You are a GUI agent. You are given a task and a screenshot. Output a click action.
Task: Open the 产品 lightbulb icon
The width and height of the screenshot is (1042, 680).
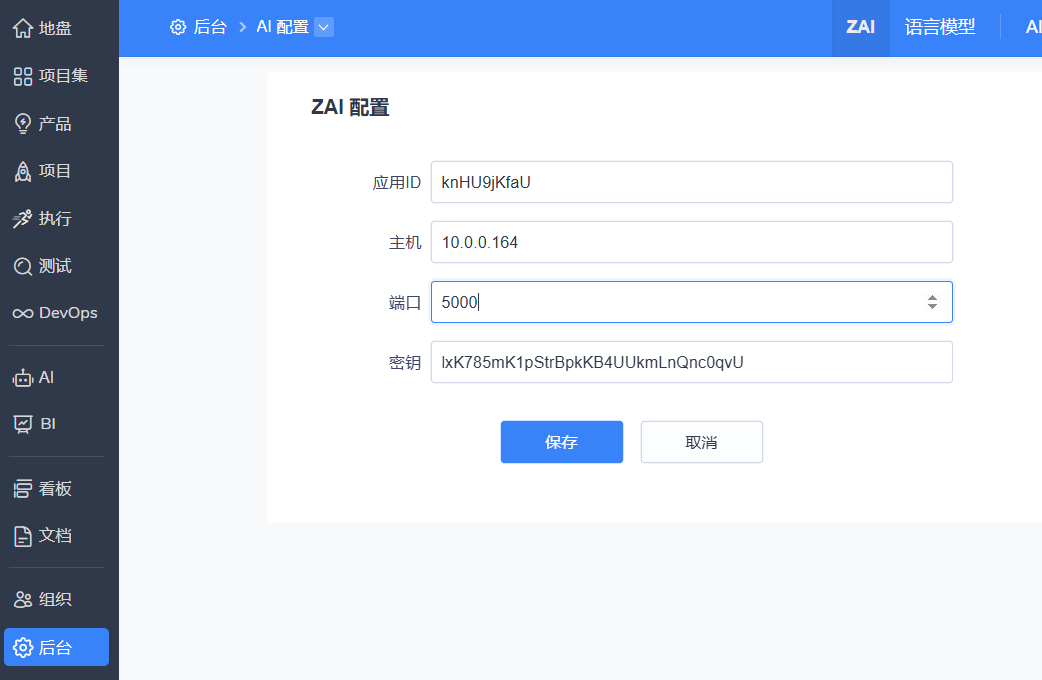tap(23, 124)
